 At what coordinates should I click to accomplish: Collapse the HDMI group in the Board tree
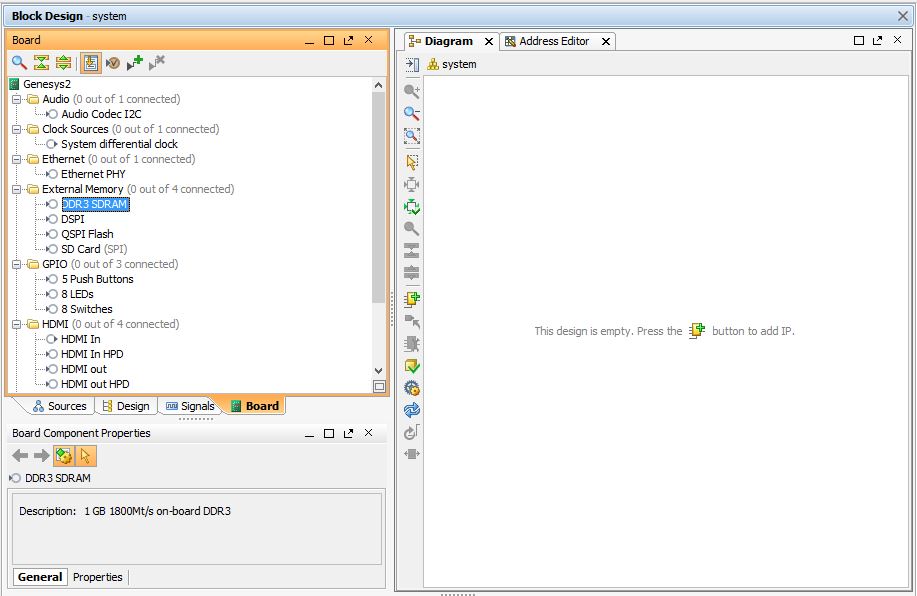click(x=16, y=324)
